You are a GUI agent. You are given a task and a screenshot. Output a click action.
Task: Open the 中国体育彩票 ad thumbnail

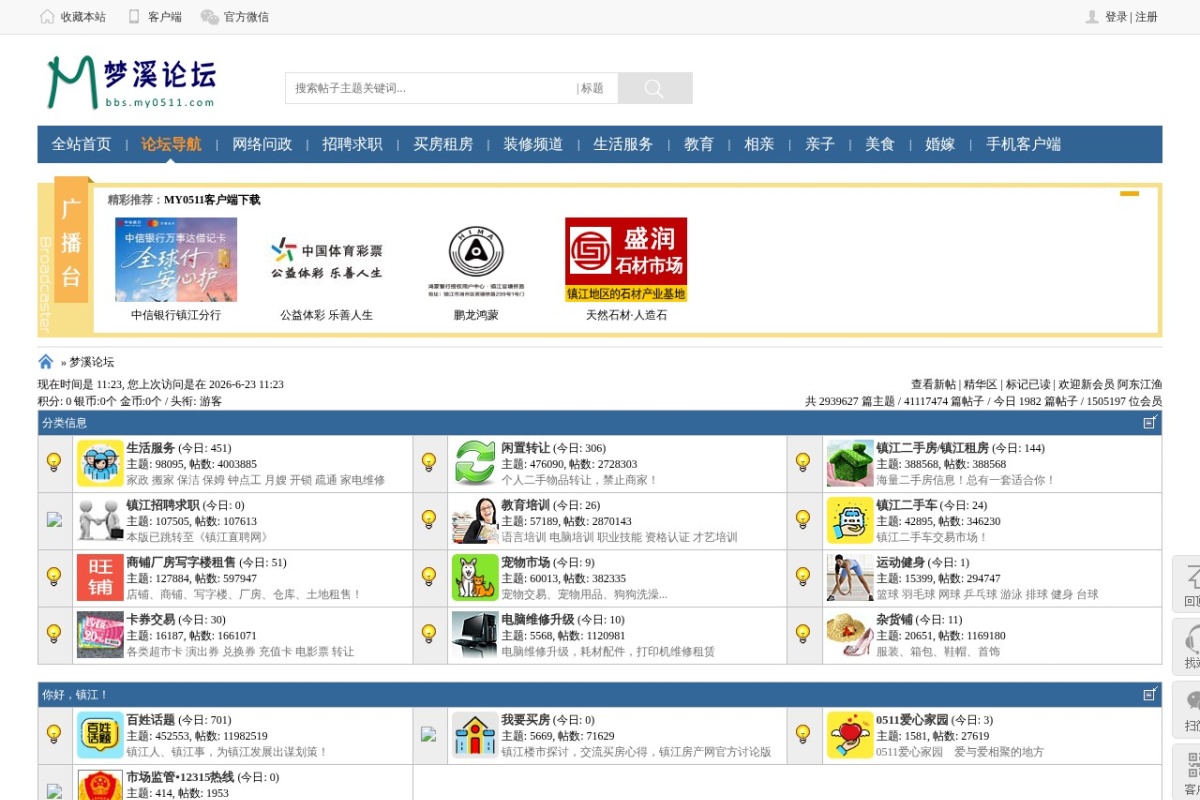[x=326, y=260]
